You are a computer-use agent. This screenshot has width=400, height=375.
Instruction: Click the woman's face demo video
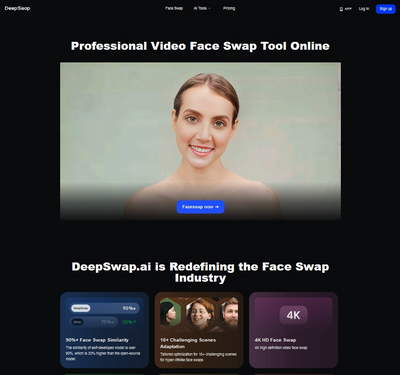200,141
